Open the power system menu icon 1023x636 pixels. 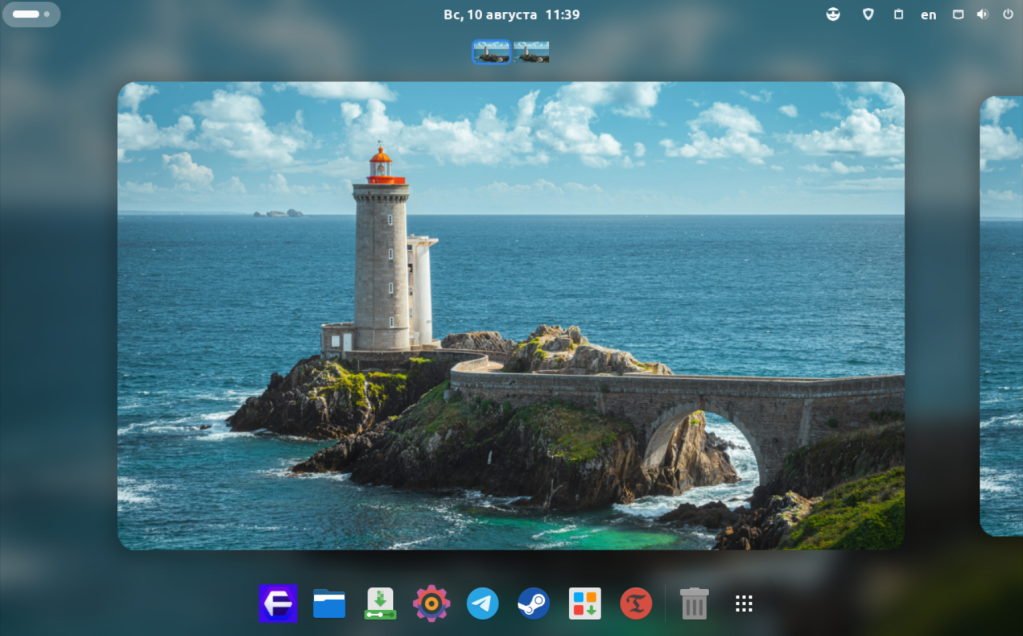[1008, 14]
